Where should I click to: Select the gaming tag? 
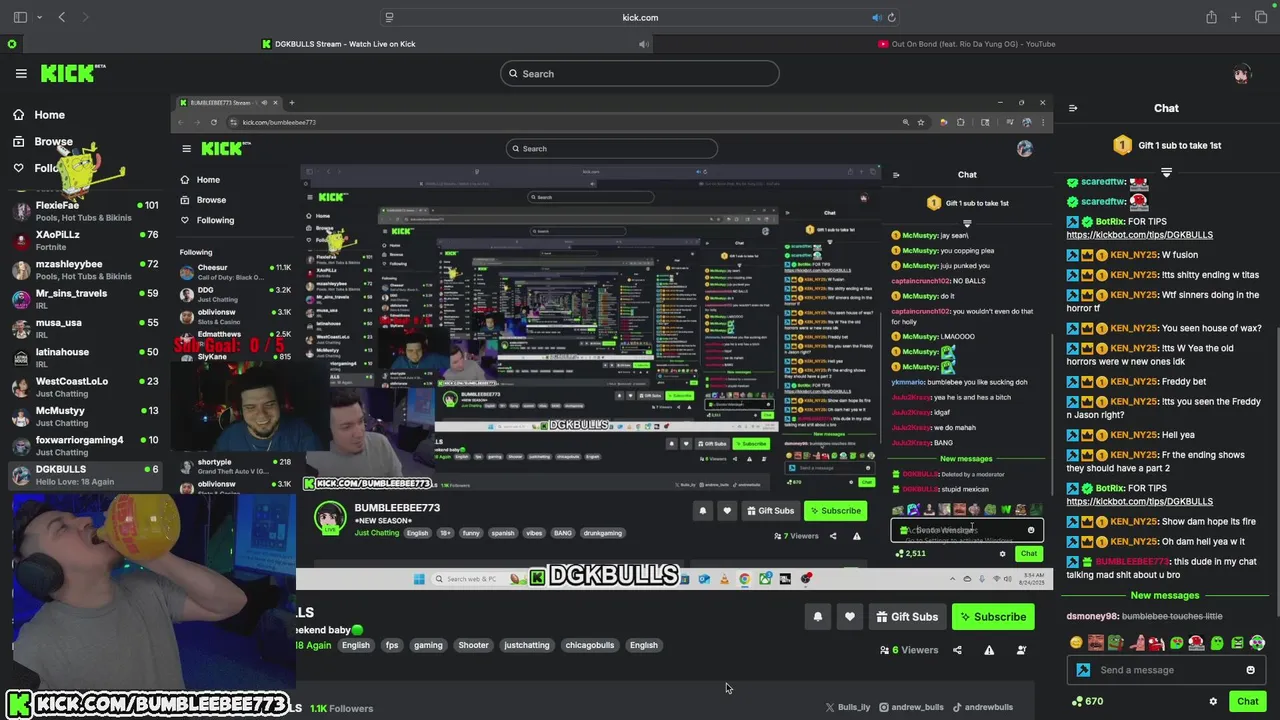428,645
